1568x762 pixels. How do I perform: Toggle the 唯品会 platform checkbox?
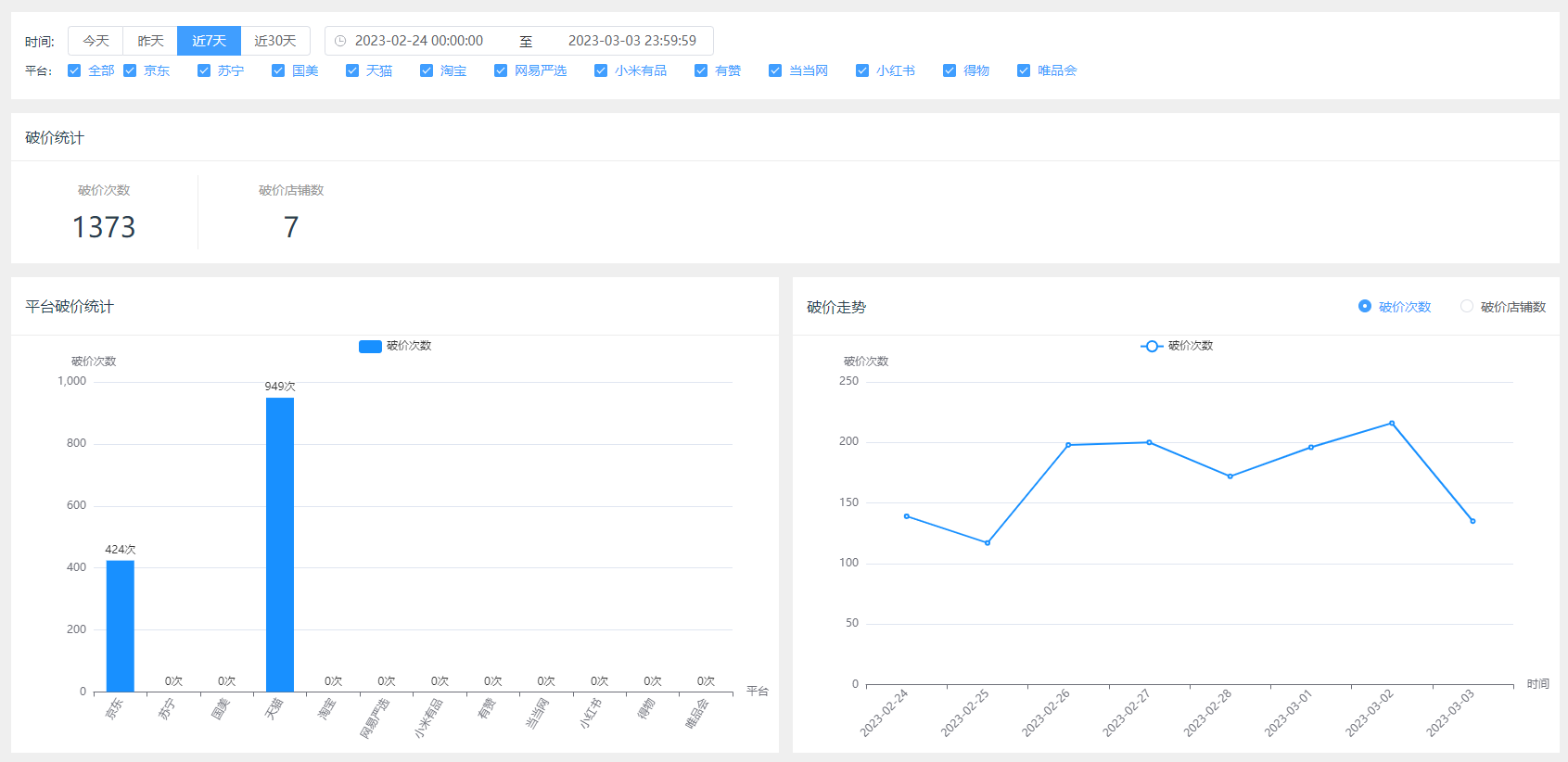click(x=1024, y=70)
